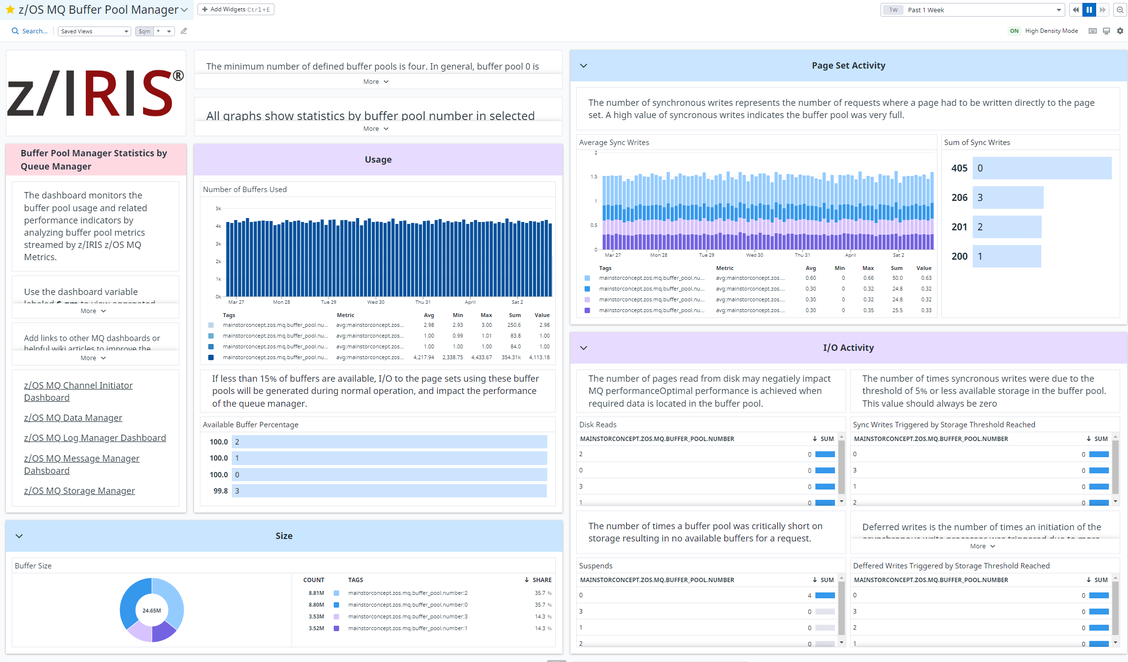Open z/OS MQ Channel Initiator Dashboard link
The width and height of the screenshot is (1128, 662).
pyautogui.click(x=78, y=391)
